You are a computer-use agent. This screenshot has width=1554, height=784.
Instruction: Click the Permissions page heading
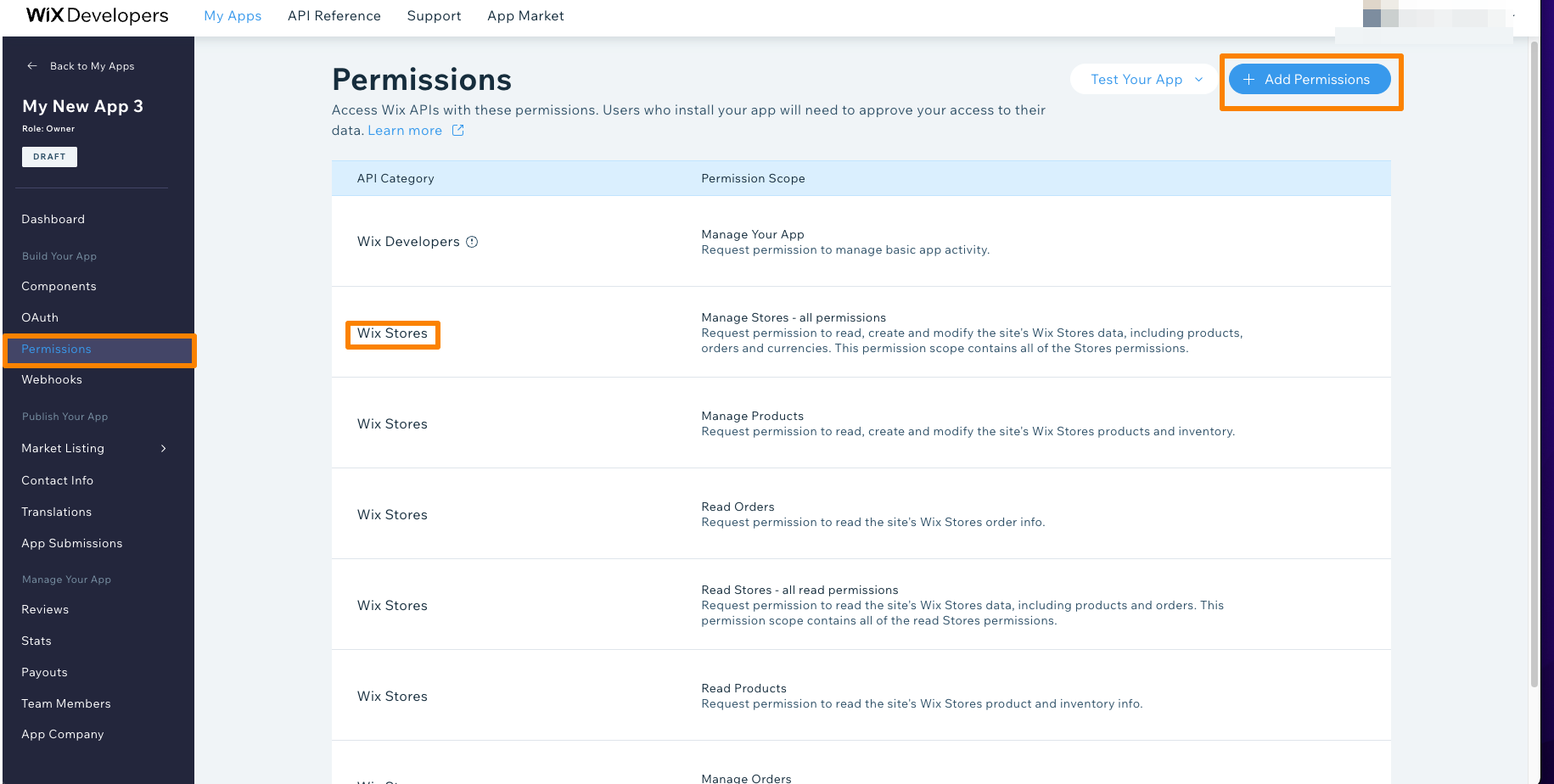tap(422, 80)
